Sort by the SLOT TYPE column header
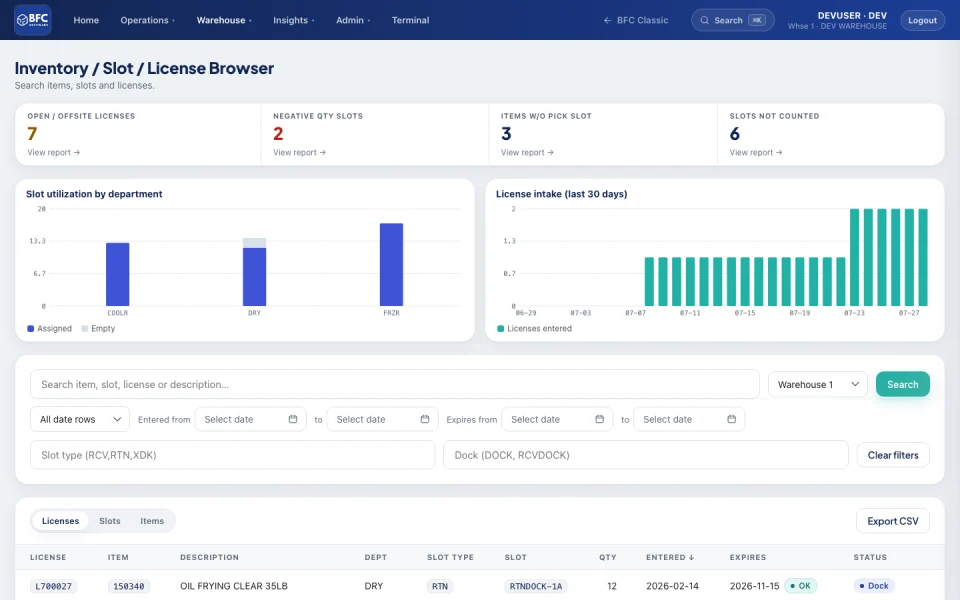 tap(450, 557)
